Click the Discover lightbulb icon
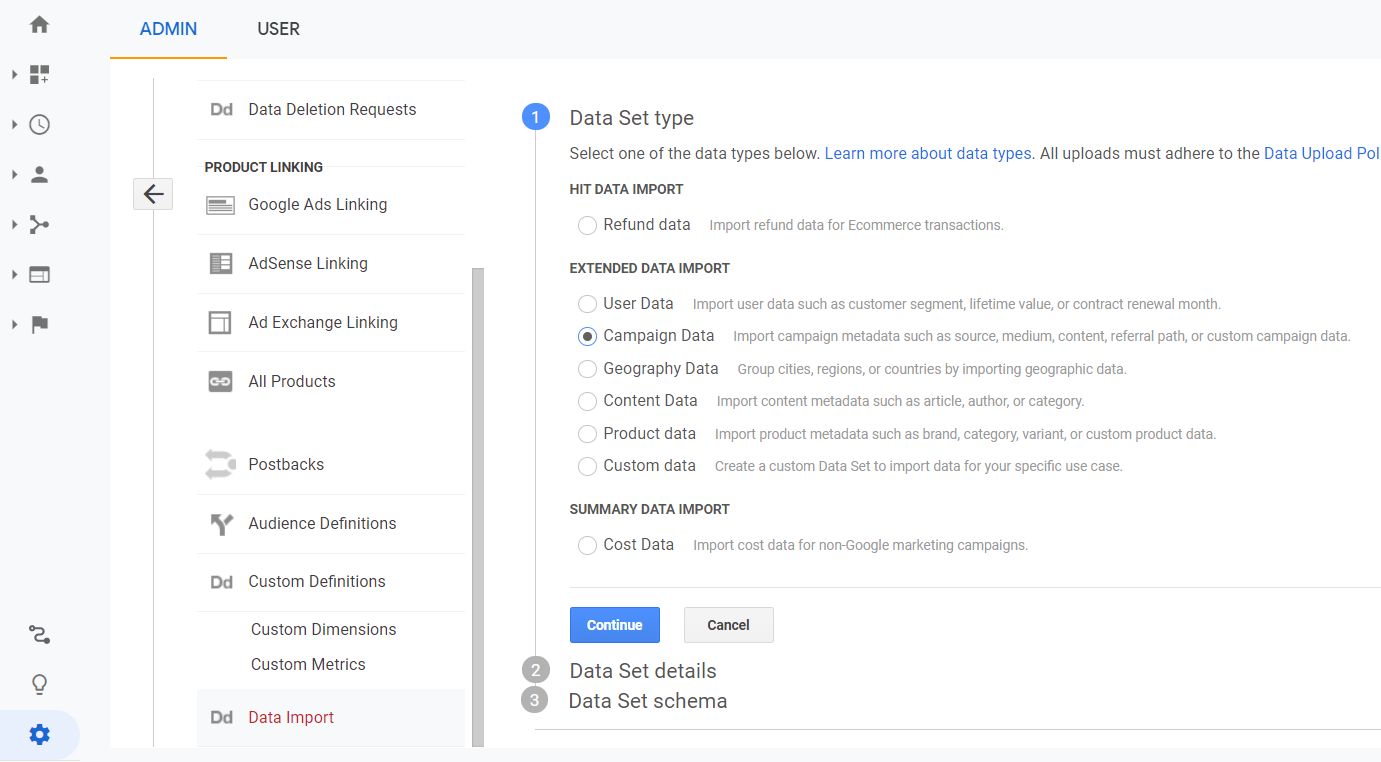 tap(38, 683)
